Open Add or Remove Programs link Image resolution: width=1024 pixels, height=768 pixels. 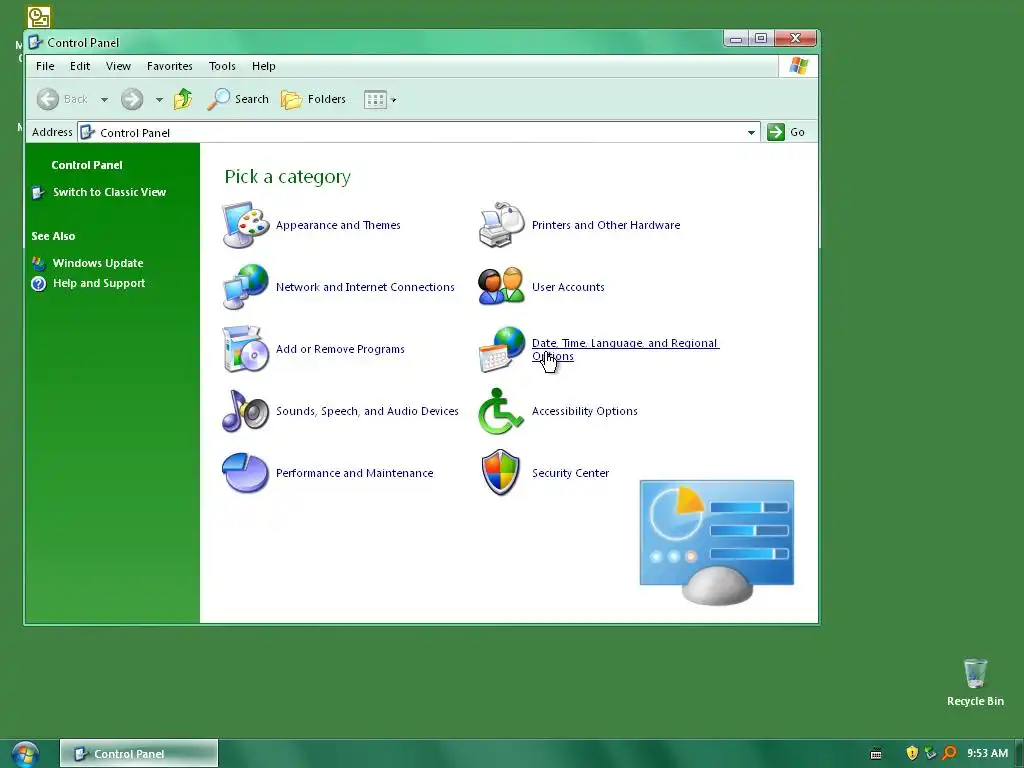(340, 349)
